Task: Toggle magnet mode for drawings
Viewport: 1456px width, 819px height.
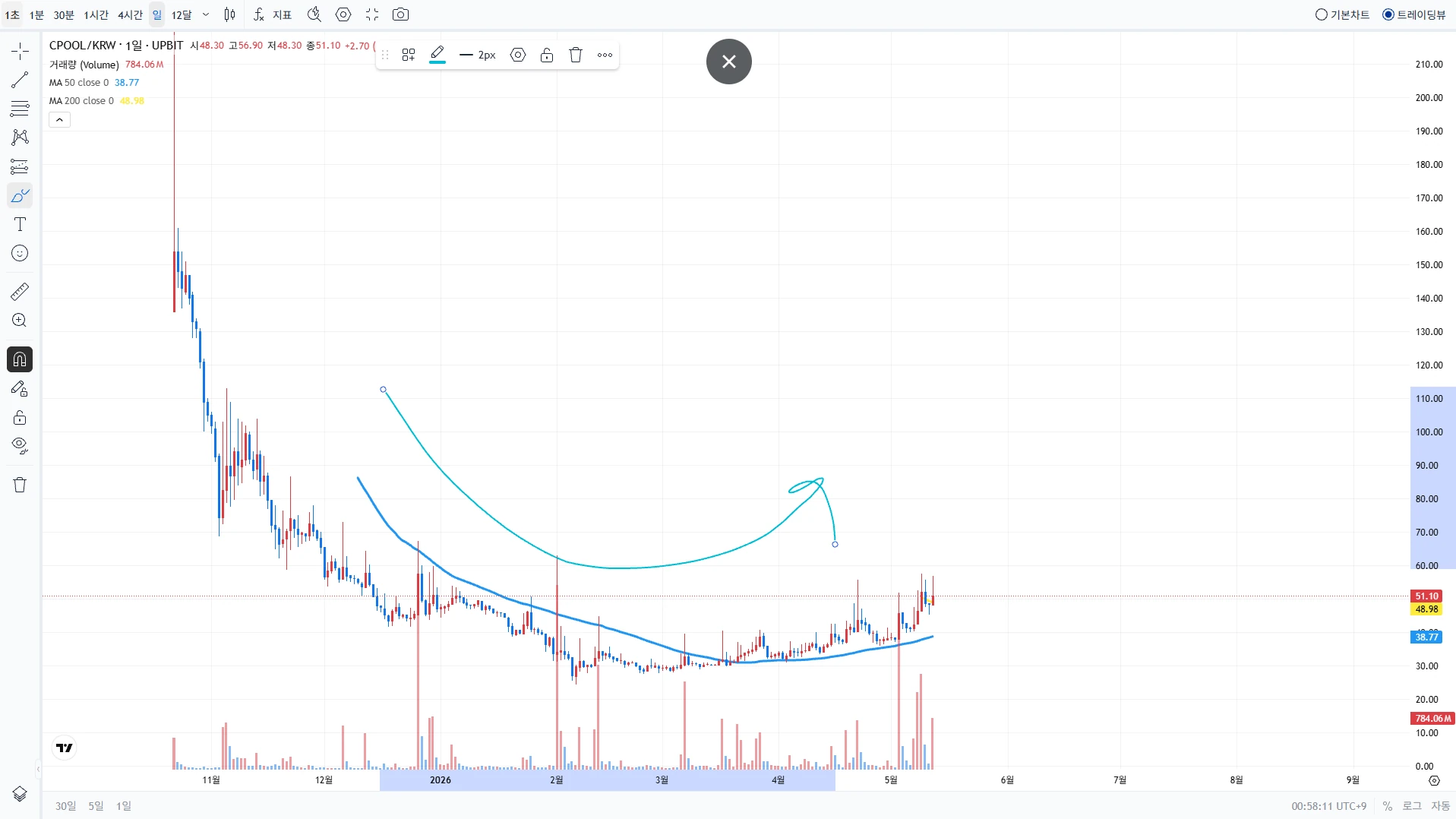Action: click(20, 359)
